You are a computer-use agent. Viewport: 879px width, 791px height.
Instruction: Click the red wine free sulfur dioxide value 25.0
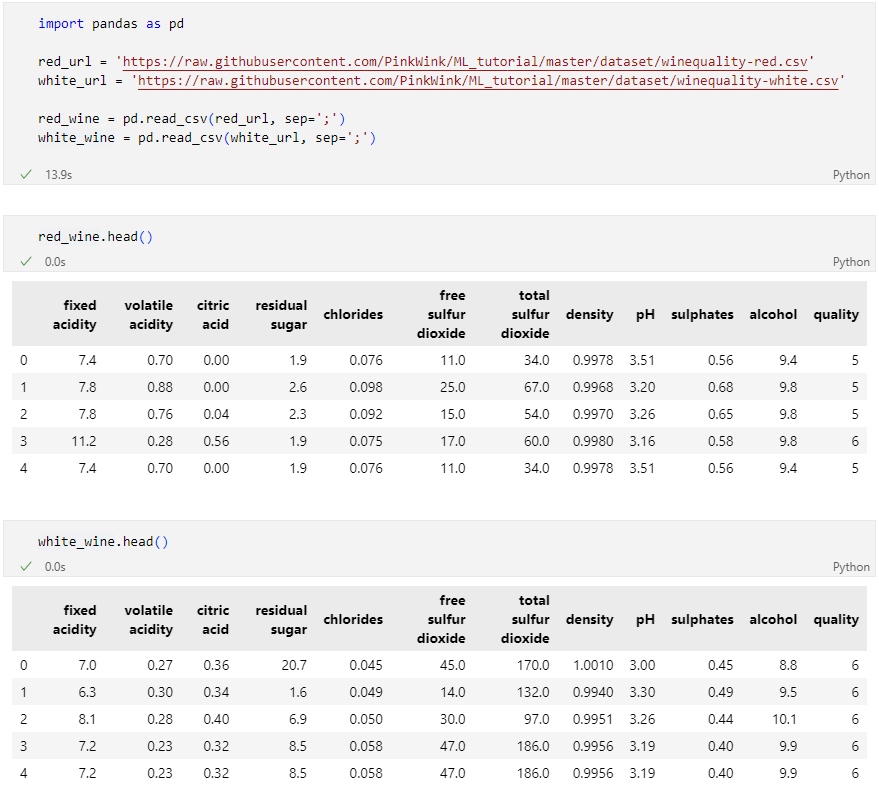453,387
